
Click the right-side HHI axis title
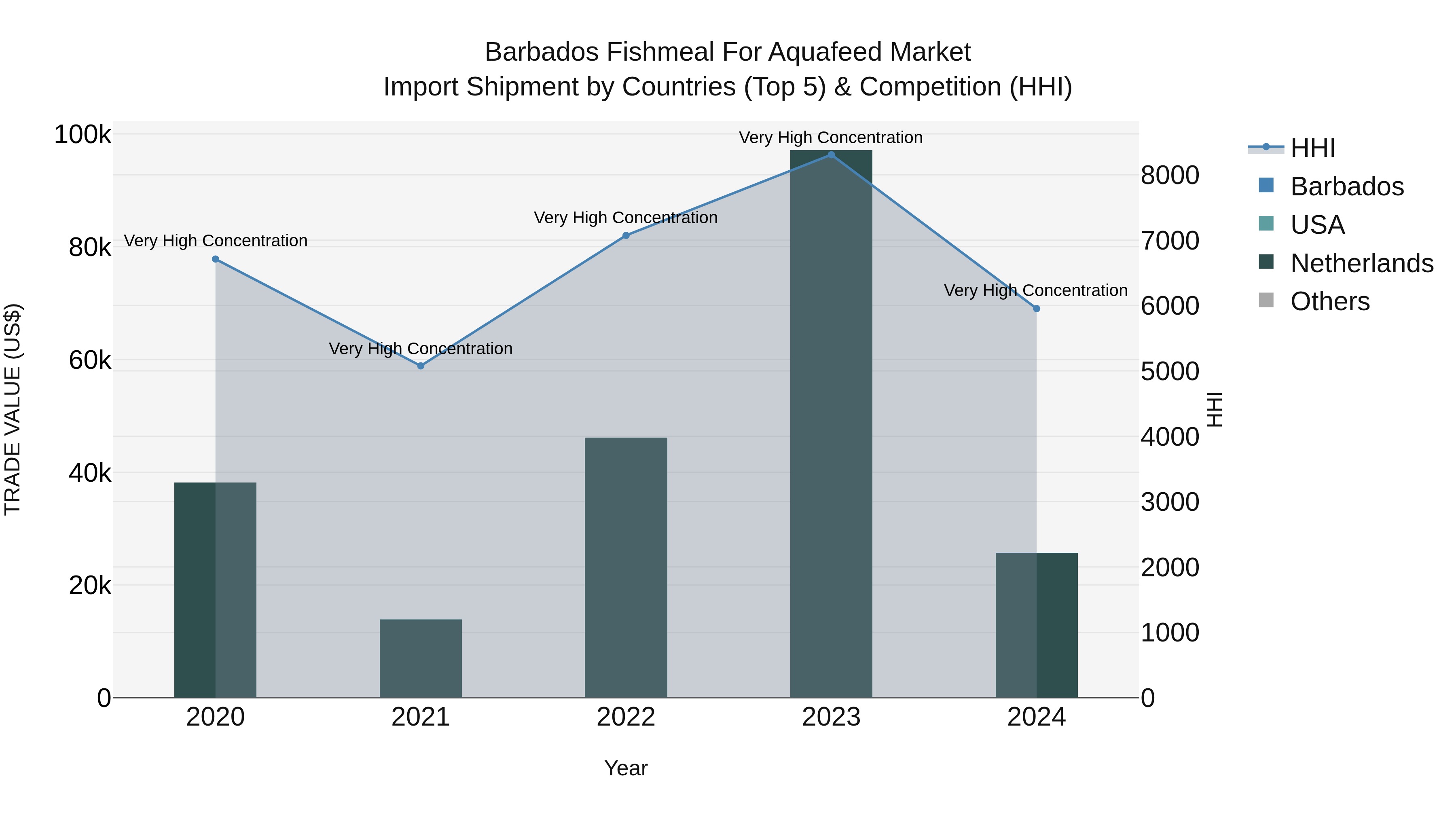(1215, 410)
